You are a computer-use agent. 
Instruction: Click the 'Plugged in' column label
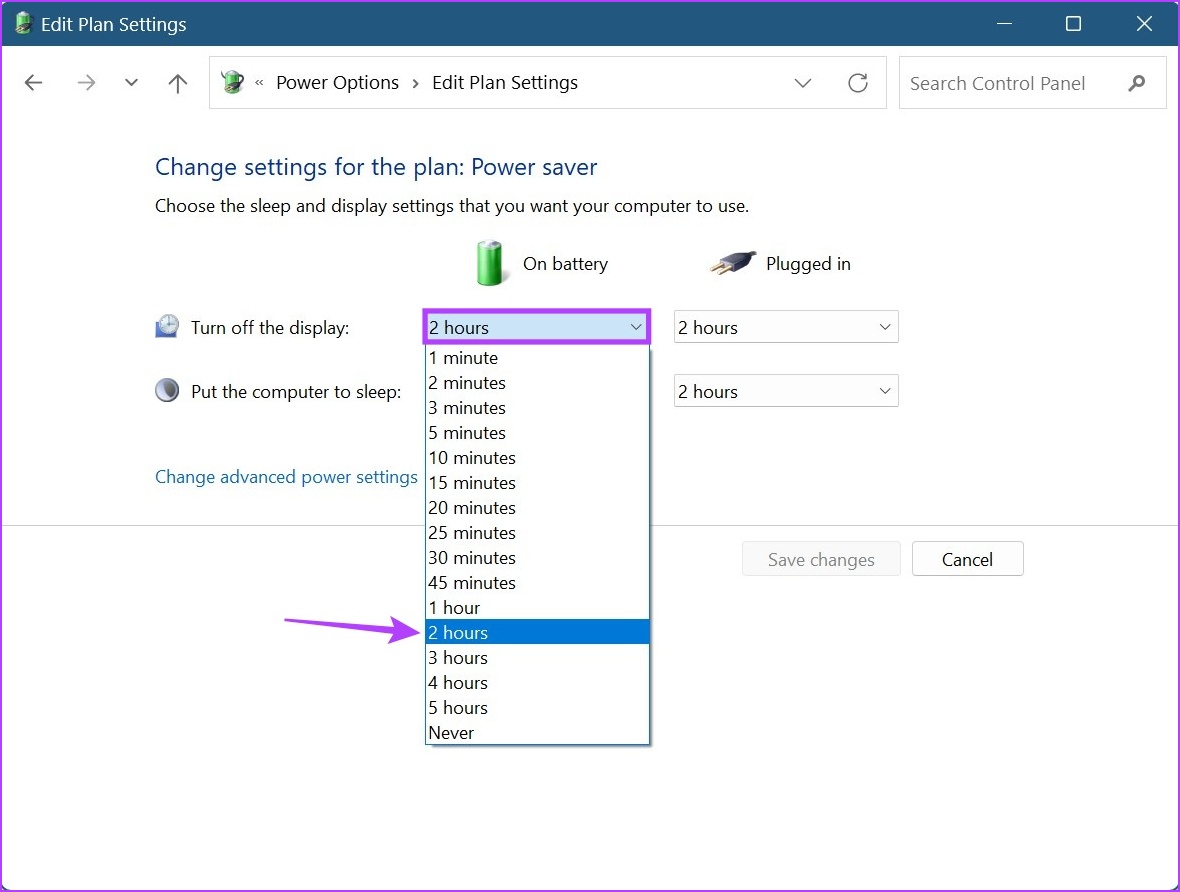point(808,264)
